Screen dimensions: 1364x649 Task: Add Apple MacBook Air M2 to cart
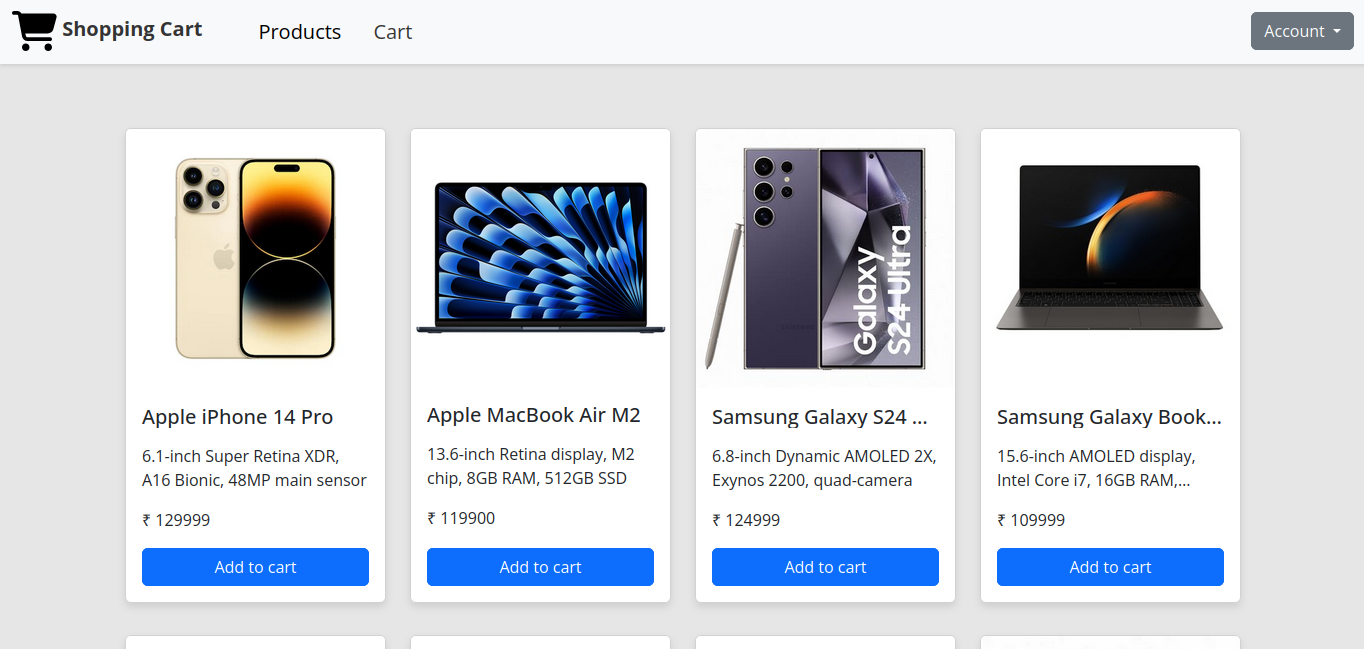540,567
